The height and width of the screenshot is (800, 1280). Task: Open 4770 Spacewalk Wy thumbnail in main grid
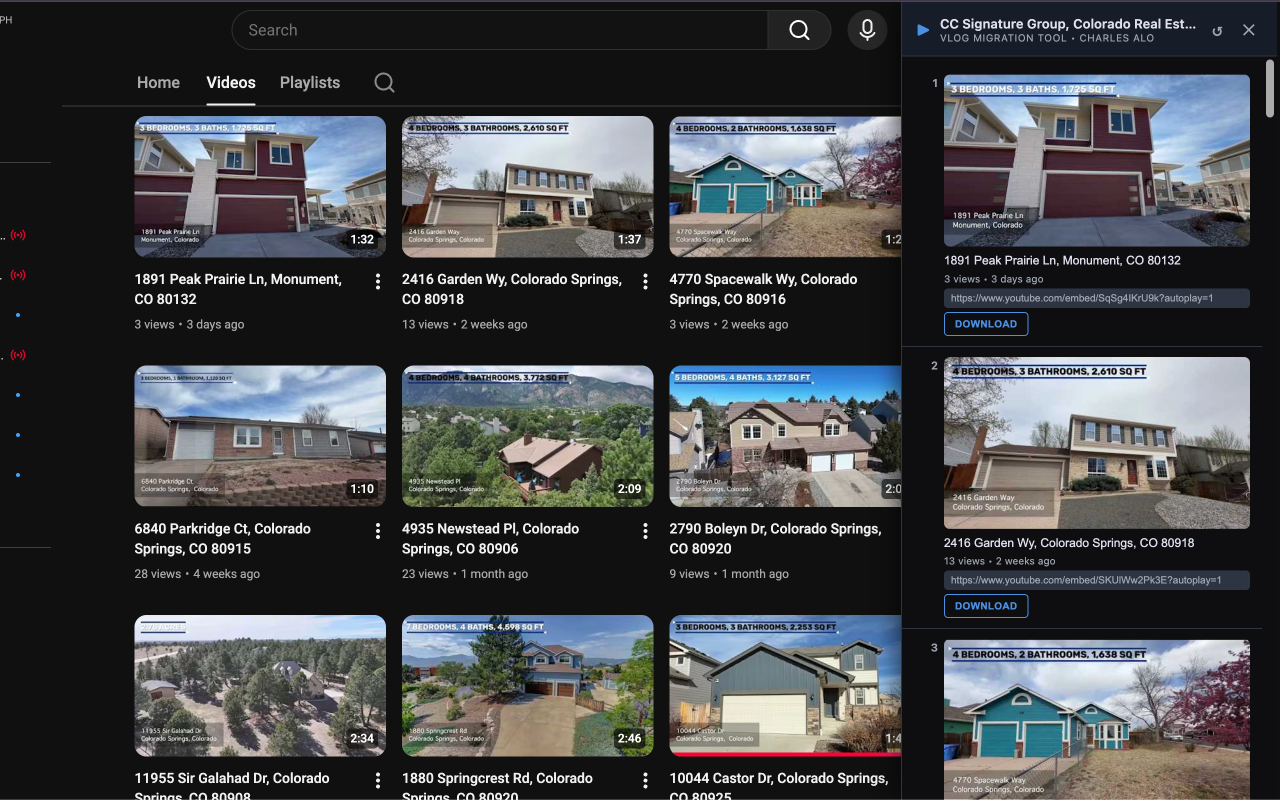(785, 187)
